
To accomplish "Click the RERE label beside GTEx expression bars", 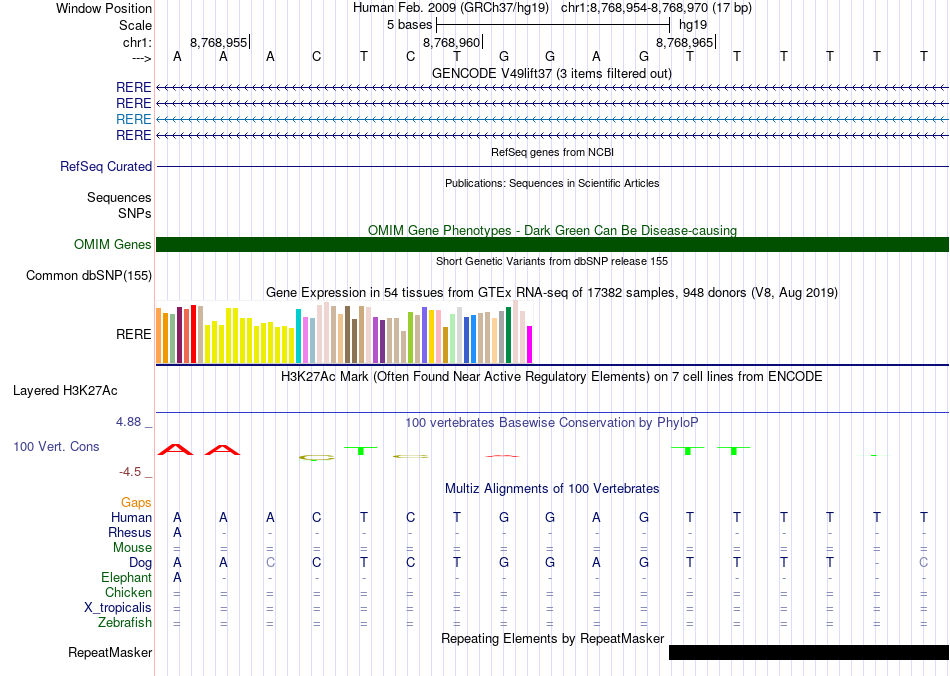I will click(x=133, y=334).
